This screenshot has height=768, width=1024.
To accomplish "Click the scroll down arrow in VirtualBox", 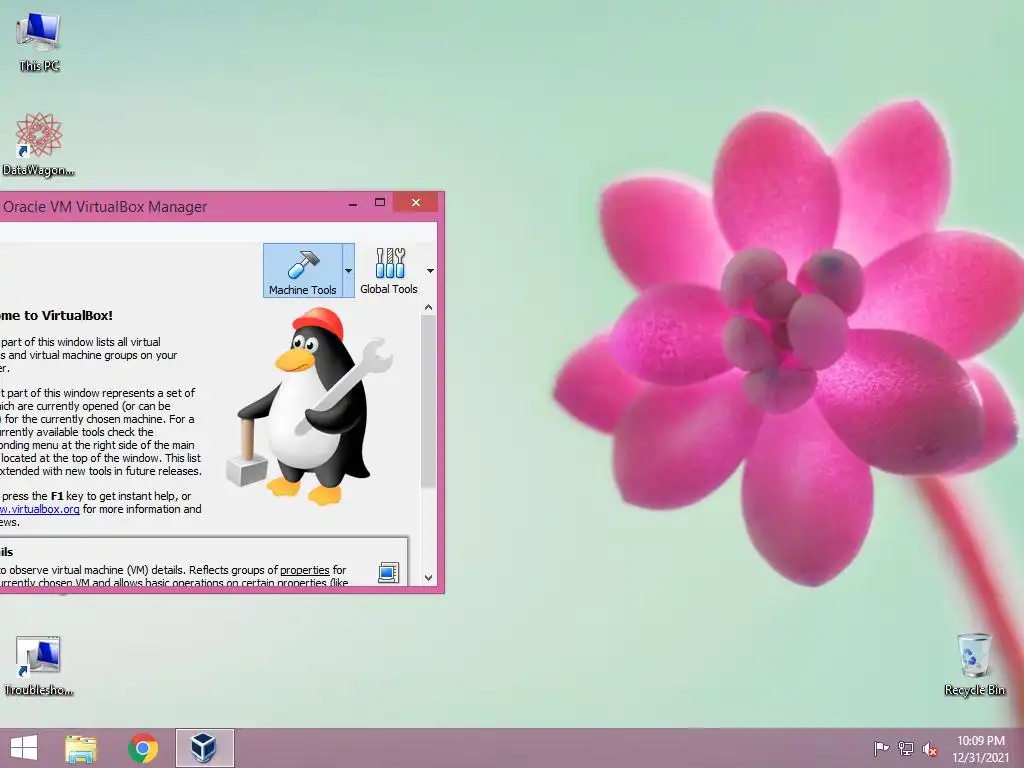I will pyautogui.click(x=428, y=577).
